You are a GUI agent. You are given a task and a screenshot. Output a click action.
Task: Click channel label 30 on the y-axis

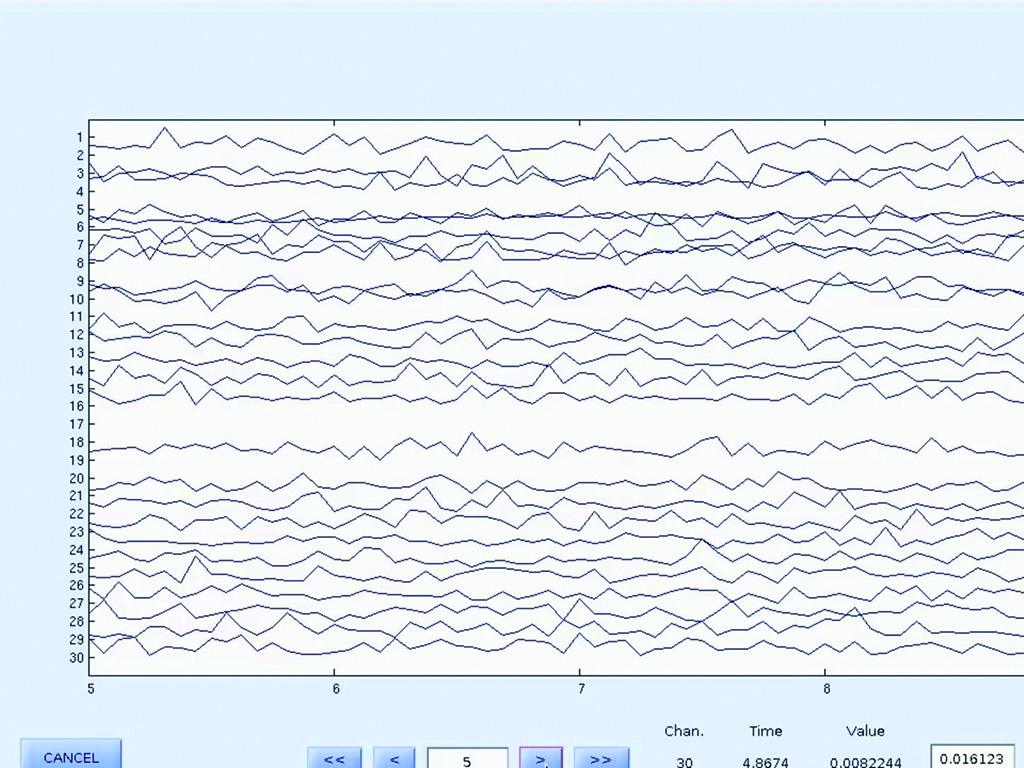point(76,657)
